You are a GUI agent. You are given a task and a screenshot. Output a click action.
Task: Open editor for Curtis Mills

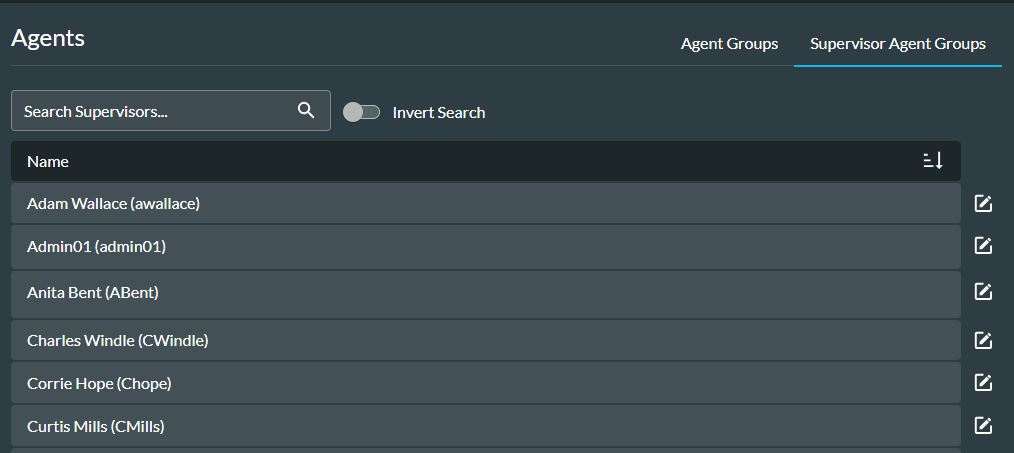[x=983, y=426]
